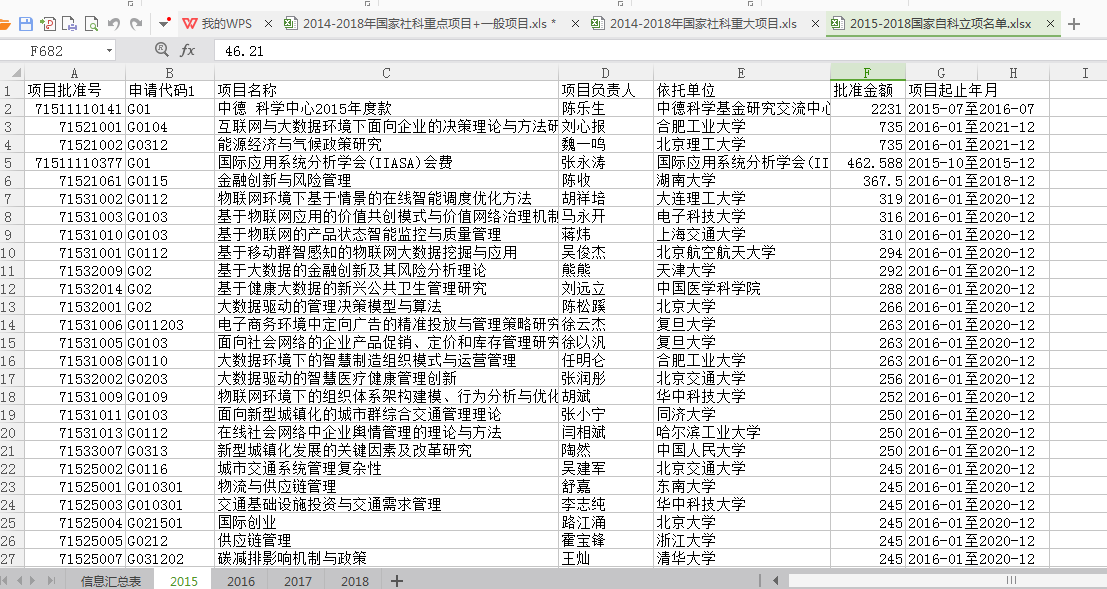Click the formula zoom magnifier icon

tap(162, 50)
